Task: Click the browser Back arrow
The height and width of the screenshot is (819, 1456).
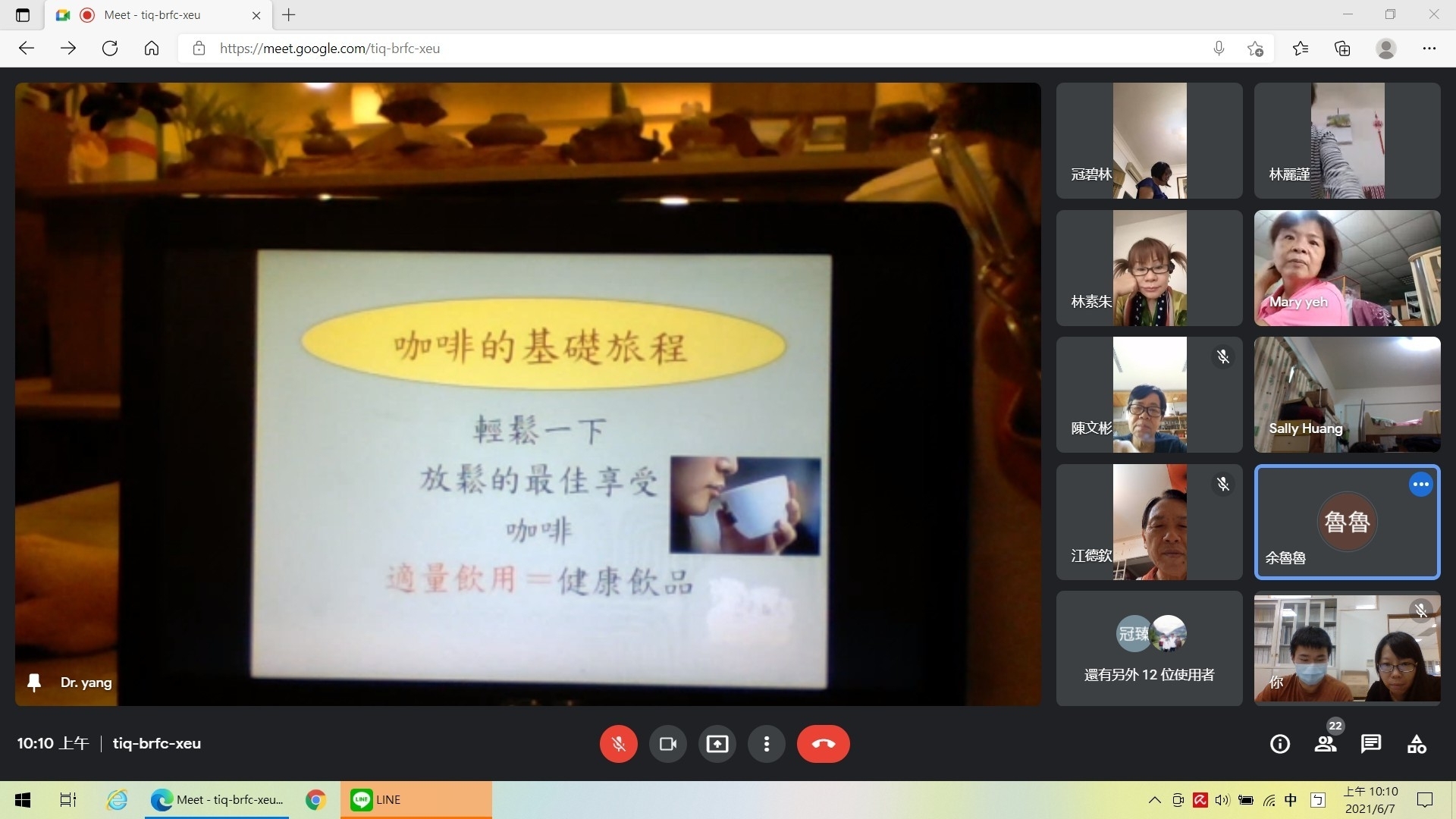Action: [x=27, y=49]
